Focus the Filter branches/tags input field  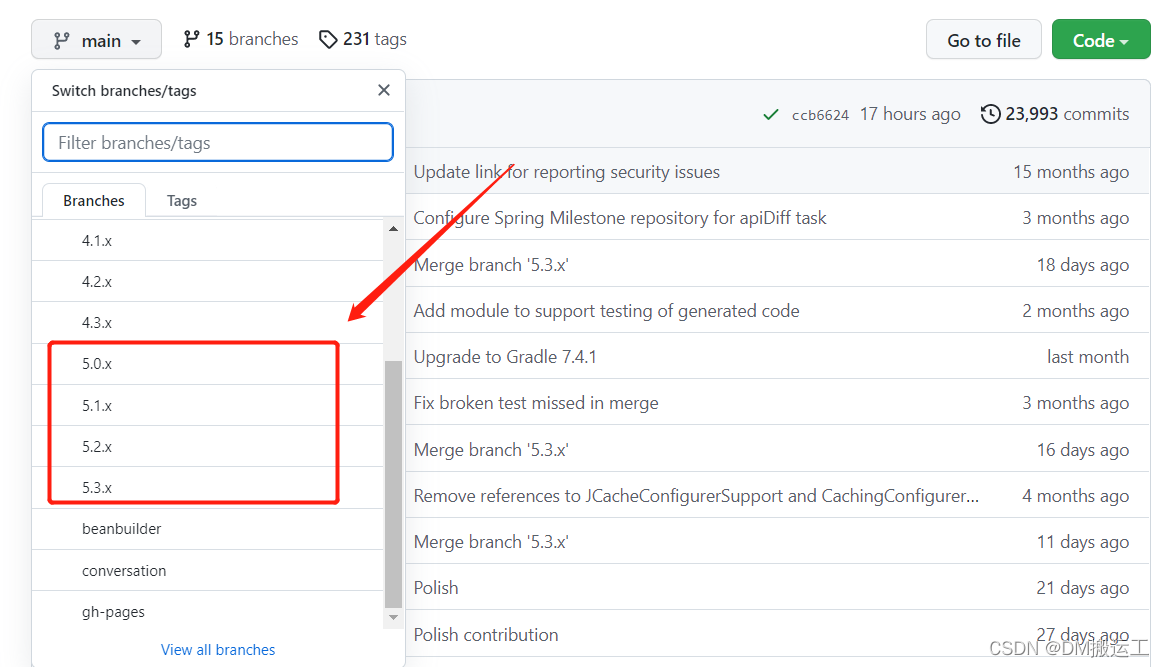218,142
